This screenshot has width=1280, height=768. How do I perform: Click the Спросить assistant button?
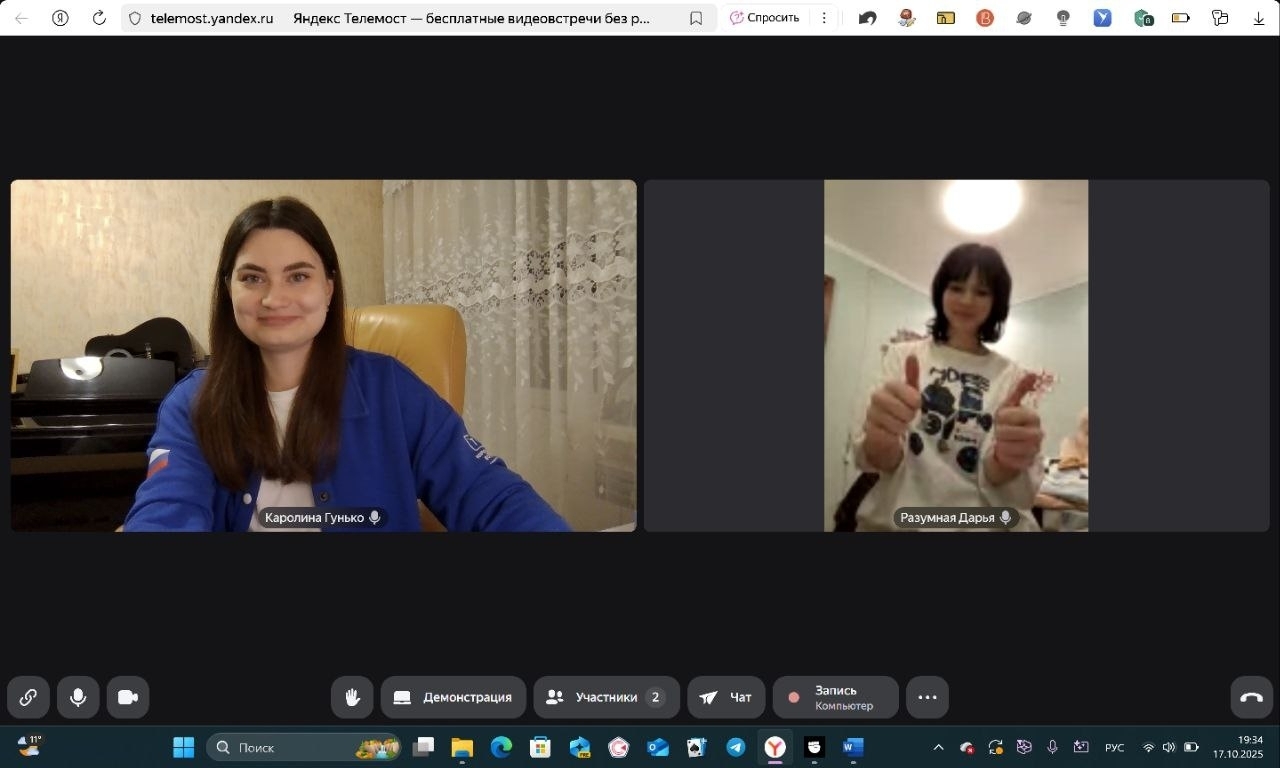point(766,18)
